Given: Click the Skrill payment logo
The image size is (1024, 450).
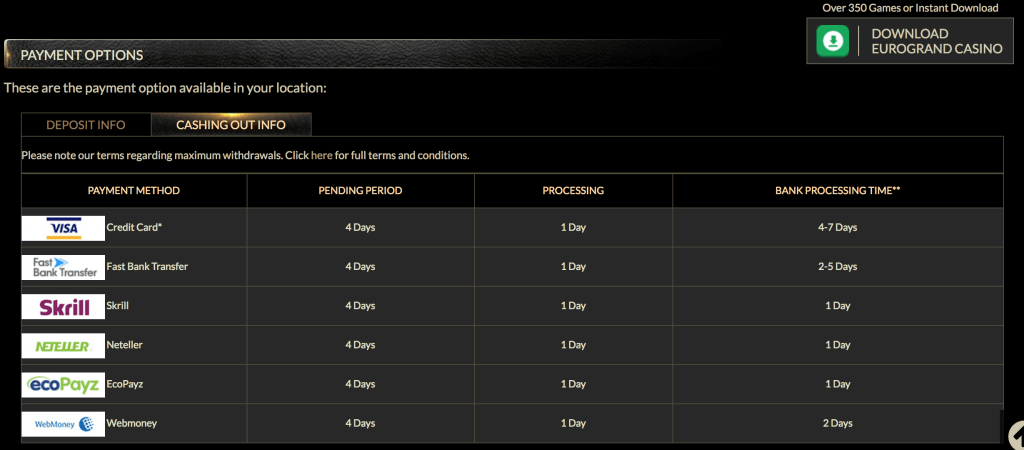Looking at the screenshot, I should pos(63,306).
